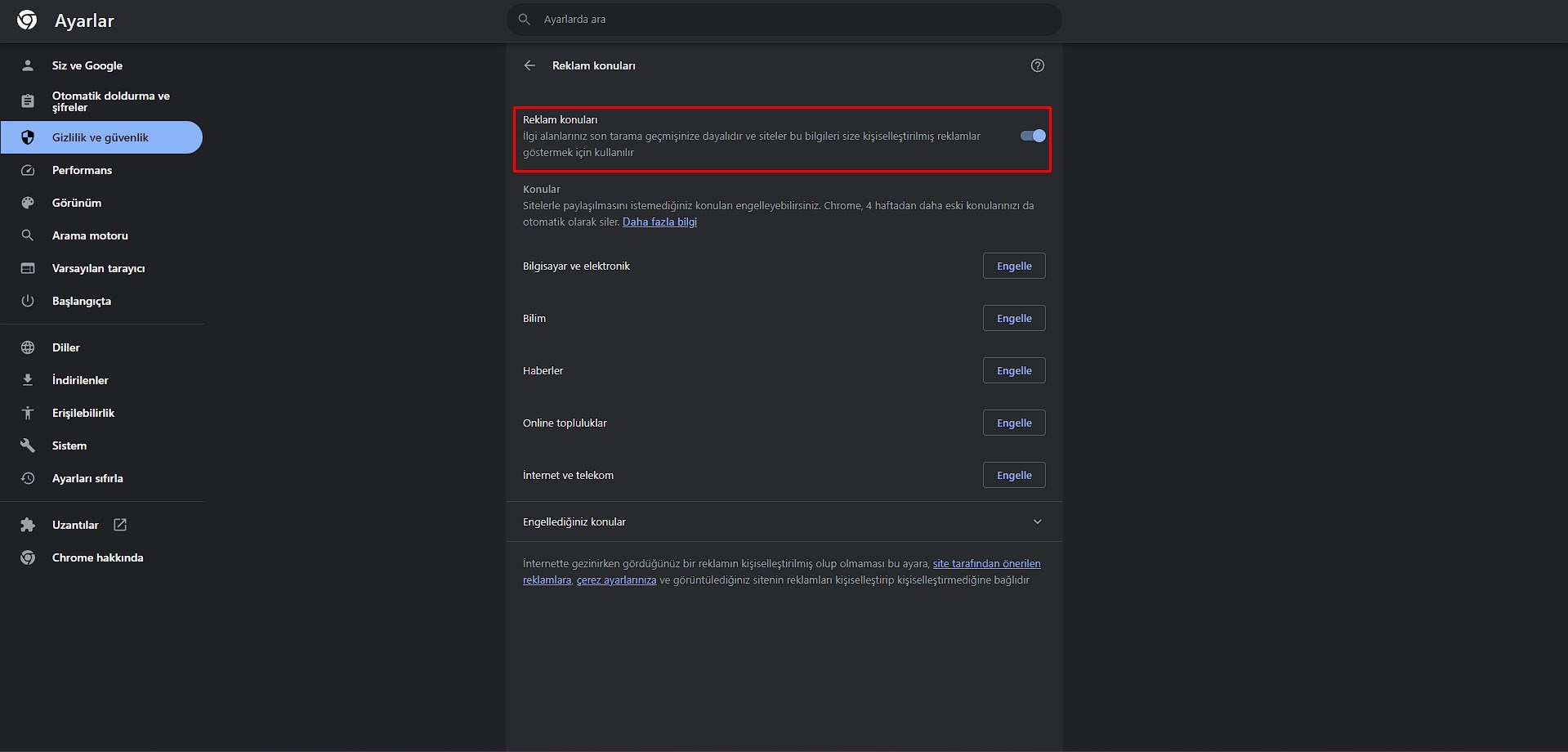Click the wrench icon for Sistem
The width and height of the screenshot is (1568, 752).
point(28,445)
